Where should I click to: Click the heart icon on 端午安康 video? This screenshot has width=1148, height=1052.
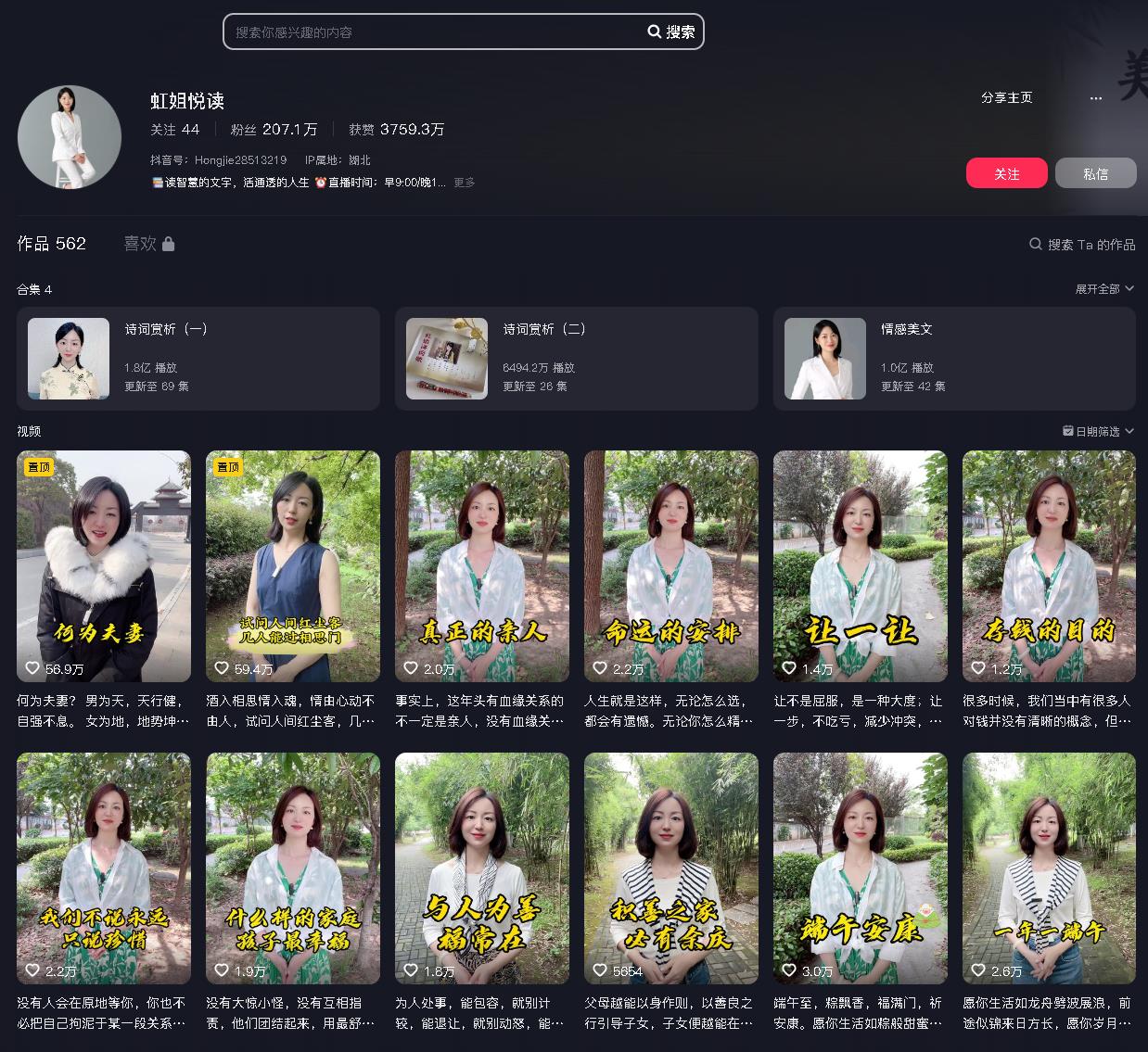(x=789, y=970)
